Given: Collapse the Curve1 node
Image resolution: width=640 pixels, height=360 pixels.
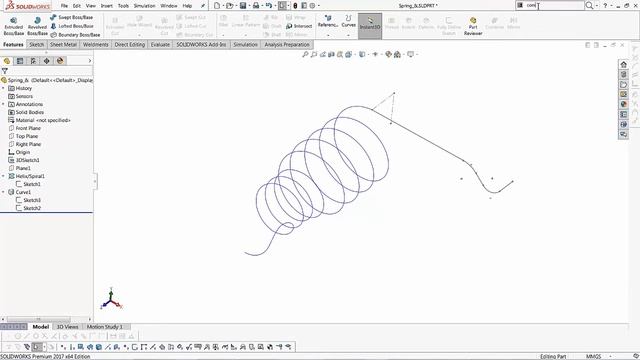Looking at the screenshot, I should coord(3,192).
